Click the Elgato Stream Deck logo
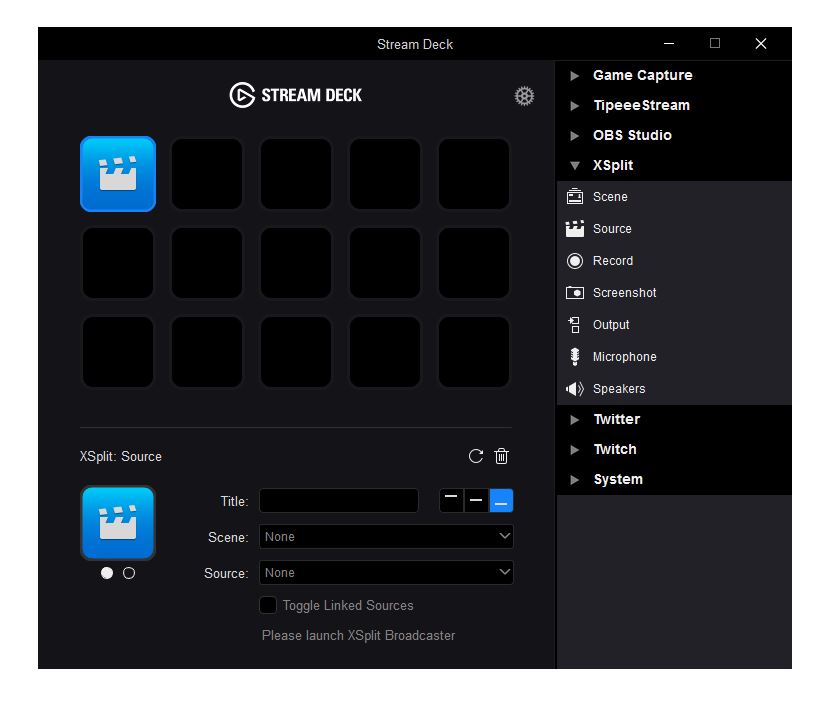This screenshot has width=821, height=706. pyautogui.click(x=295, y=95)
